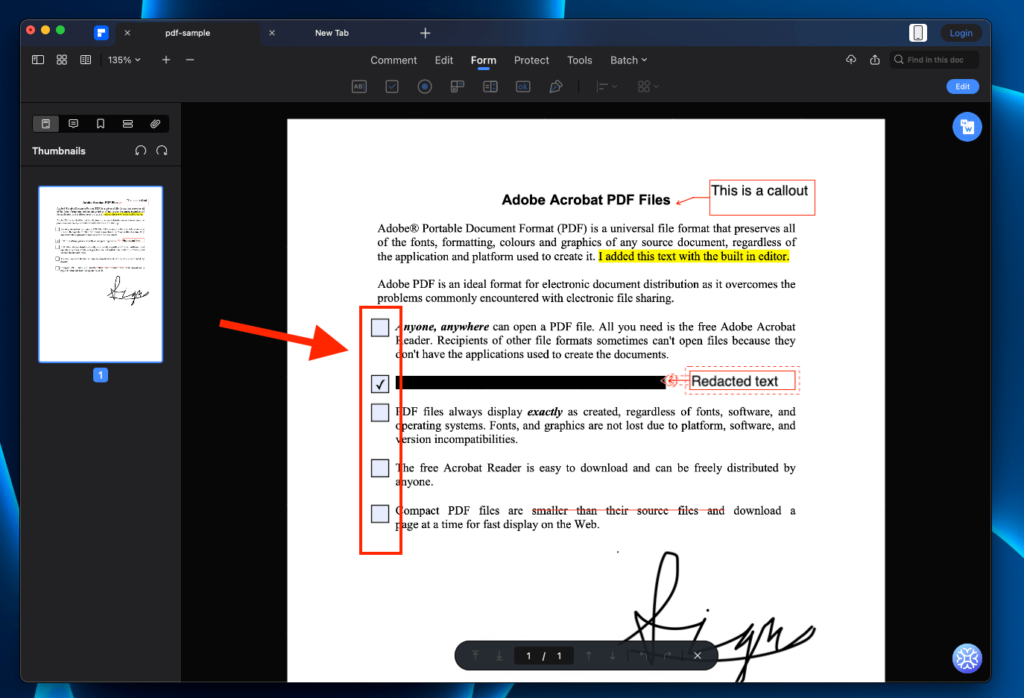
Task: Check the 'free Acrobat Reader' checkbox
Action: [380, 468]
